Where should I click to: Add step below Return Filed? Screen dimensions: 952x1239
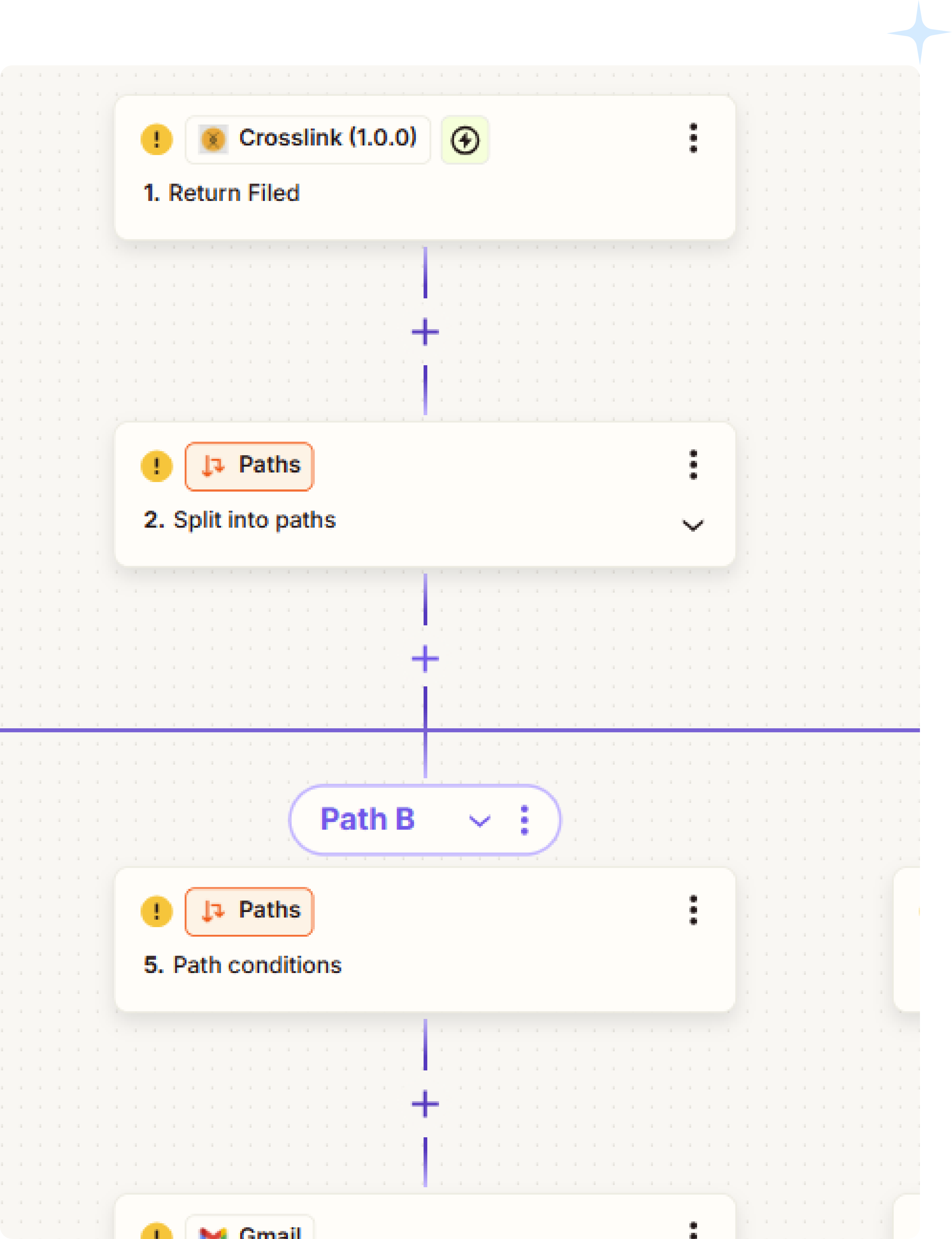coord(425,332)
